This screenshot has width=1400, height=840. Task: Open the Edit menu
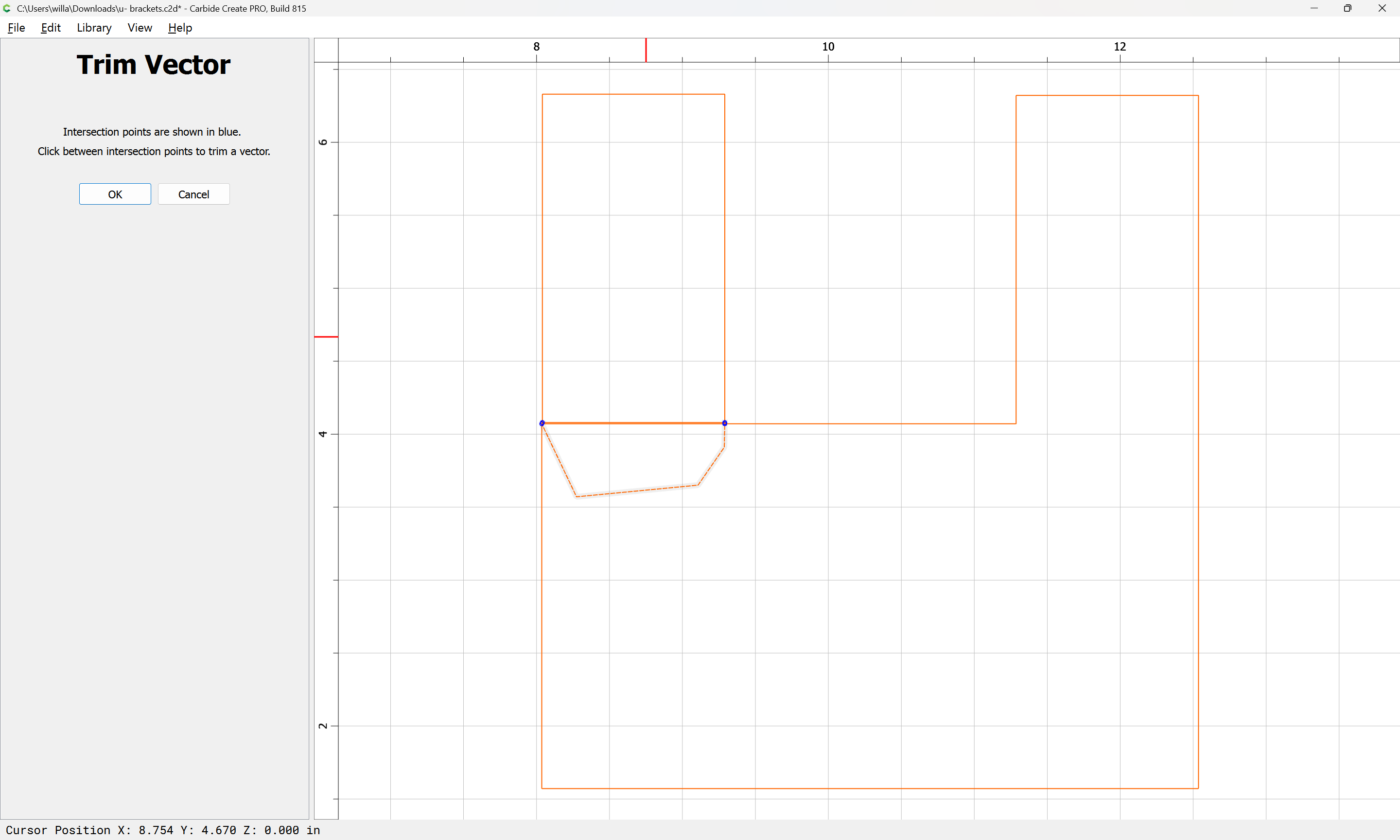click(x=51, y=28)
